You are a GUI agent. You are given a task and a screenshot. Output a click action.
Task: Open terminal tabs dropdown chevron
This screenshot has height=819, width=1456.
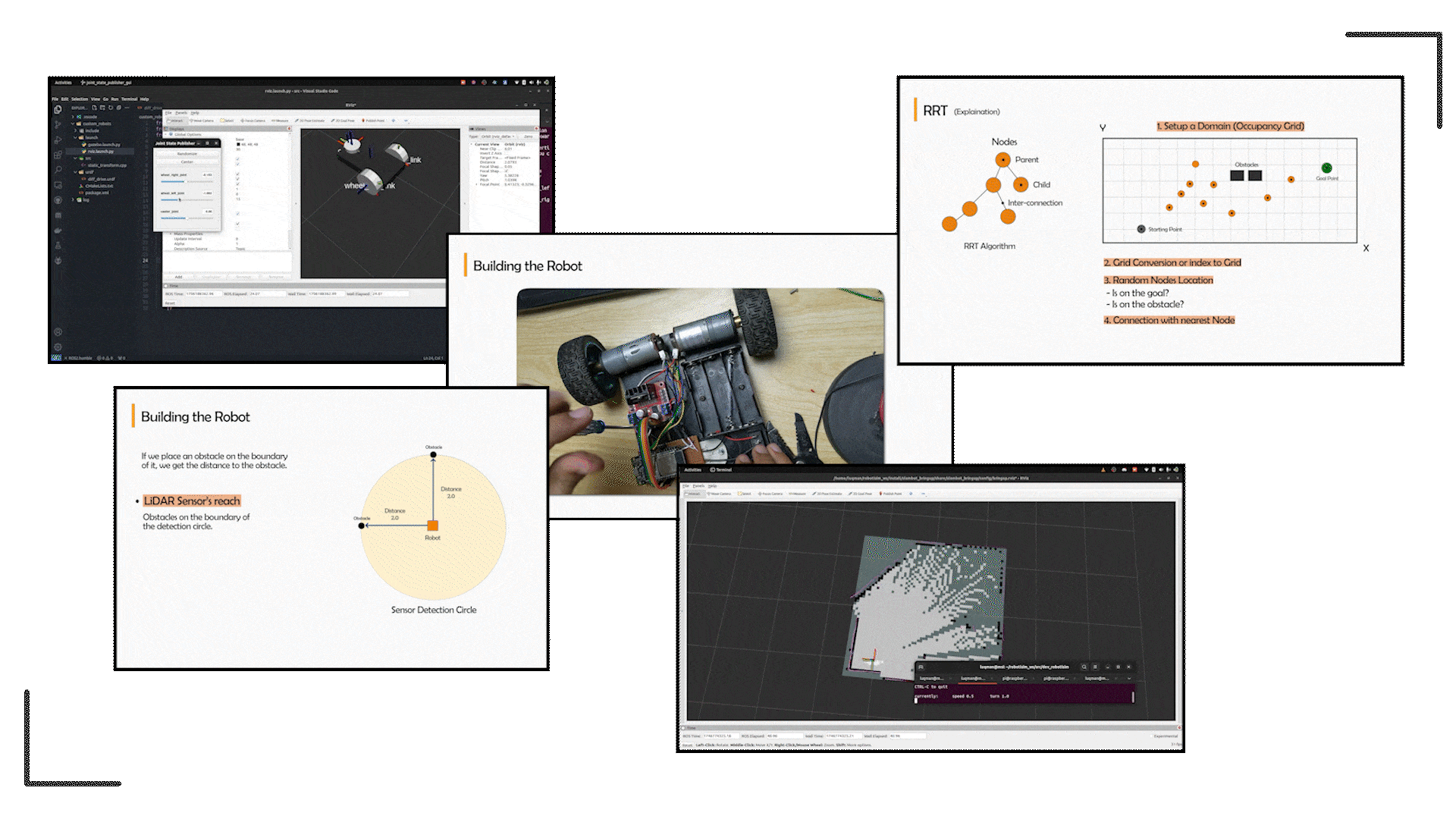1129,679
